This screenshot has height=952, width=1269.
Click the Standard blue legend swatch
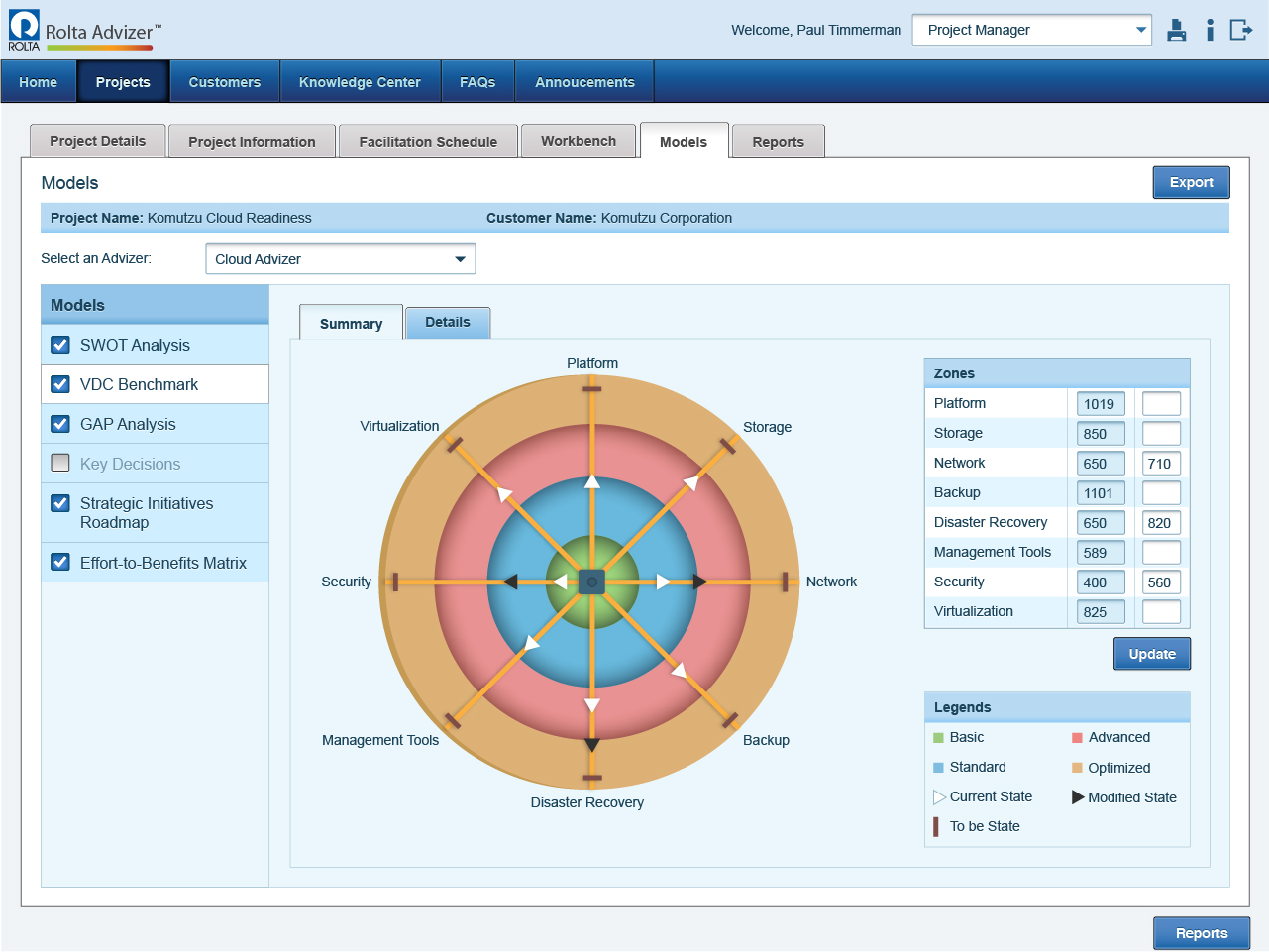[938, 768]
